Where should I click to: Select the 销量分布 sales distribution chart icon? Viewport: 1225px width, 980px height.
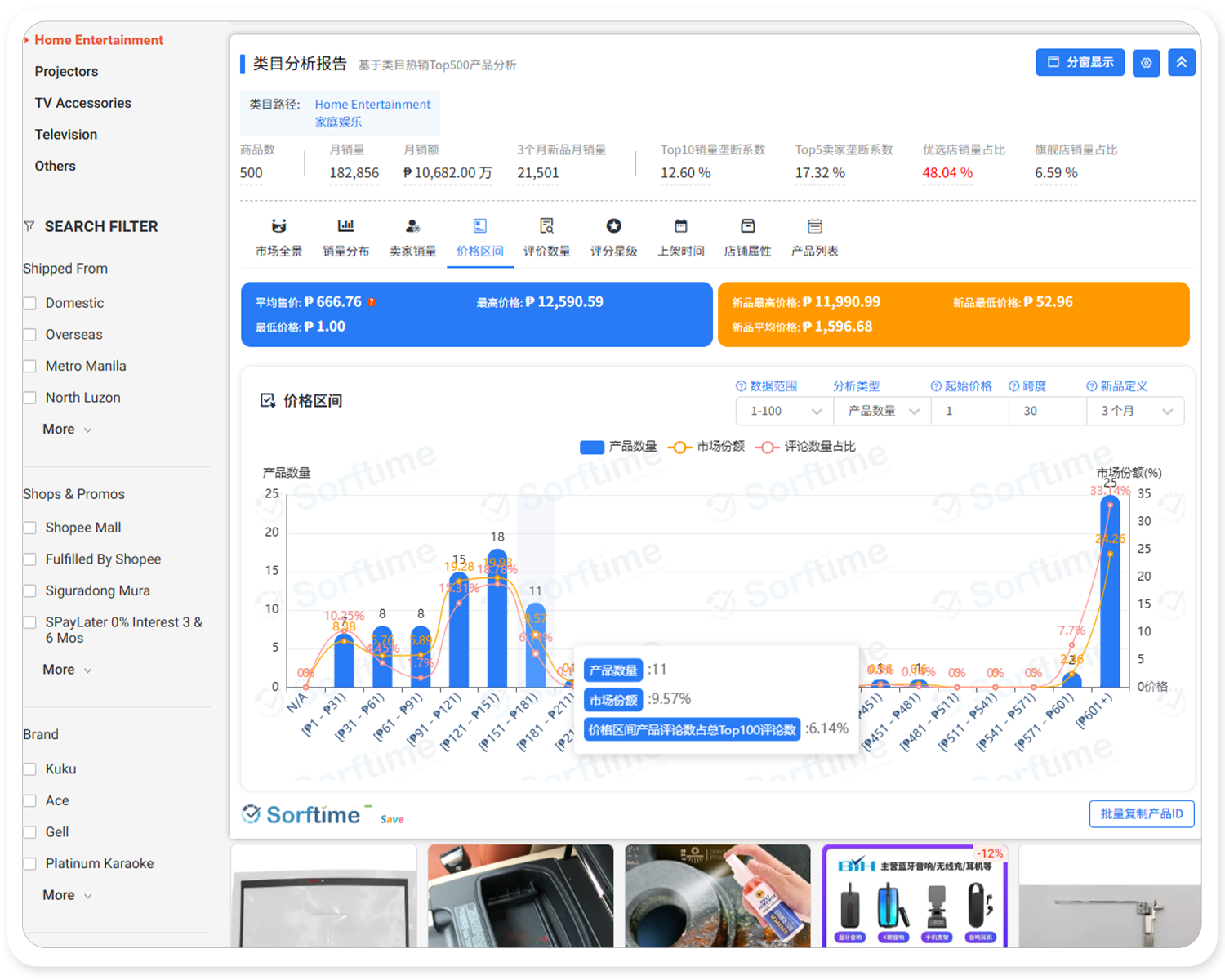coord(345,236)
